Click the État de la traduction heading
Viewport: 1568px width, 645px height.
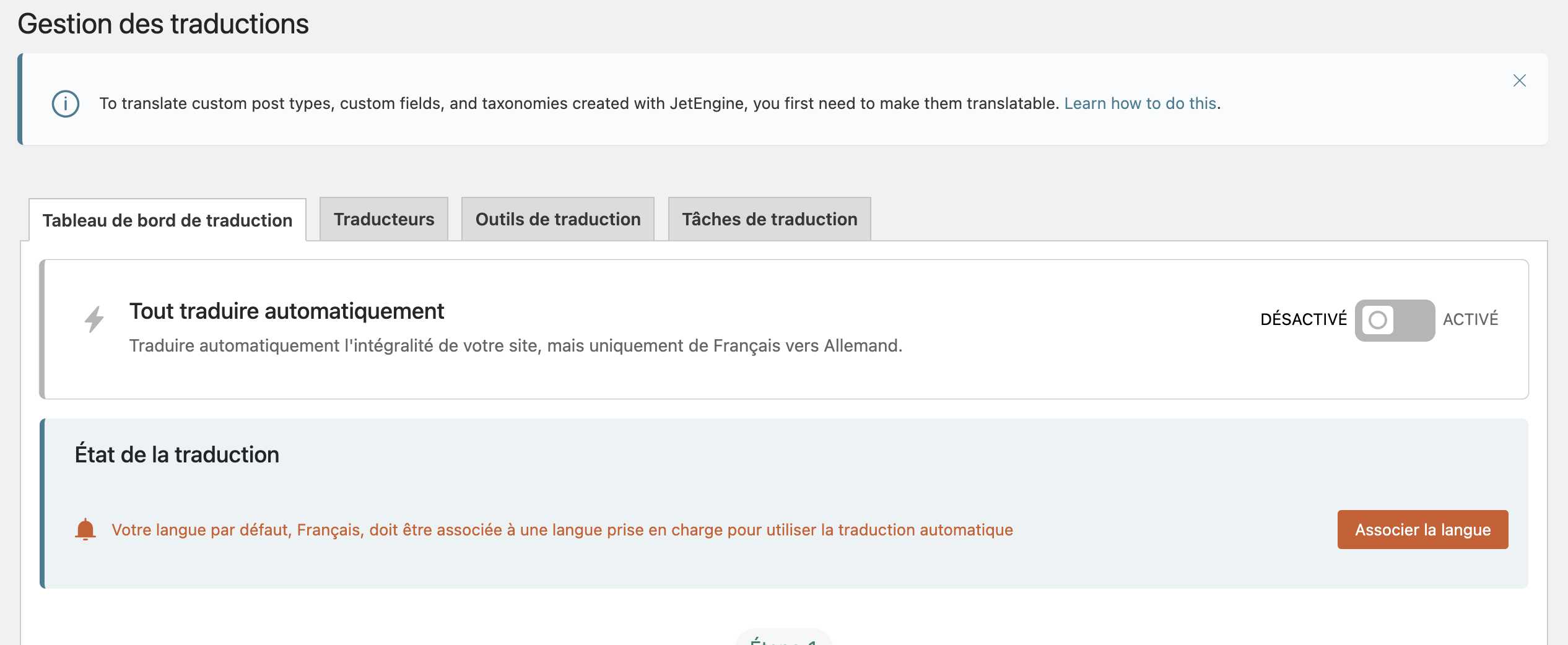(177, 454)
